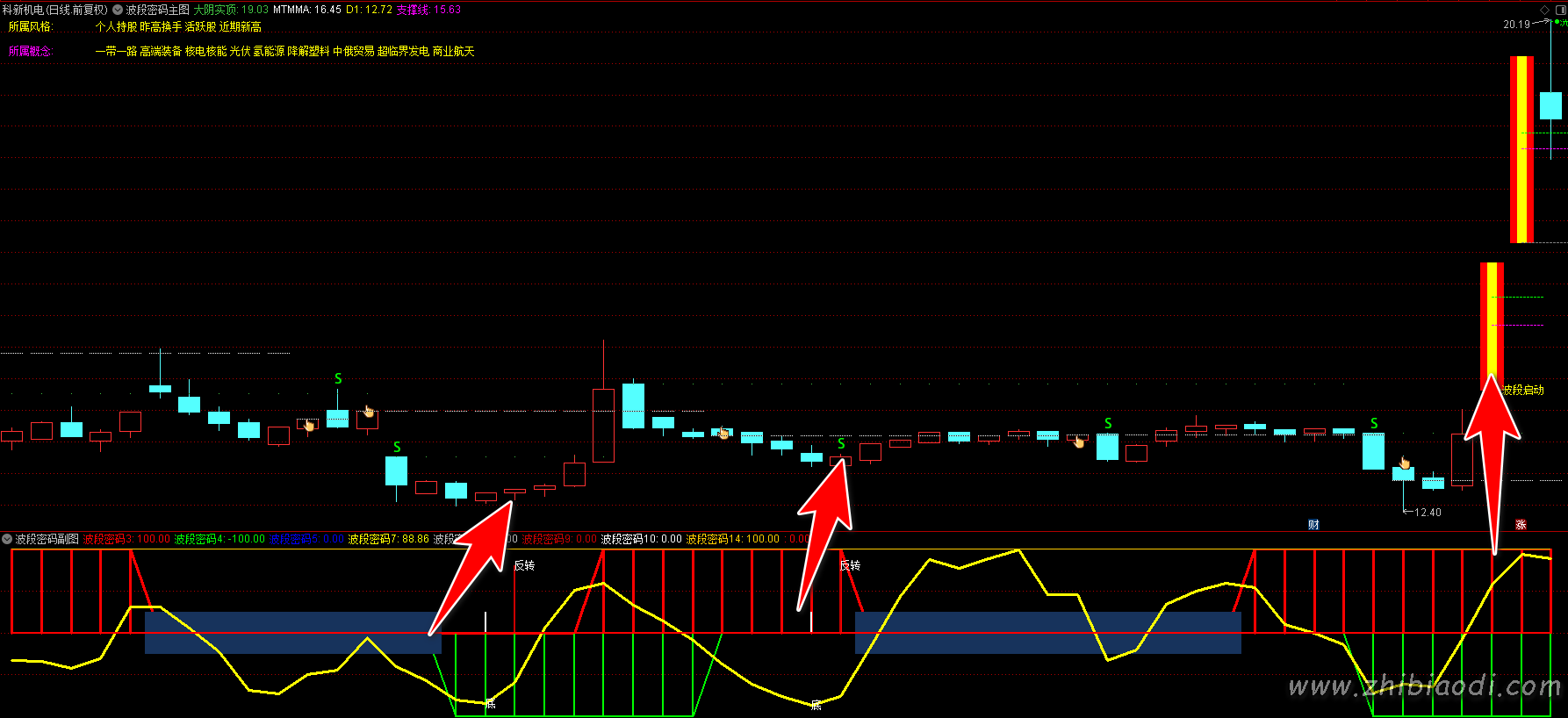Click 波段密码3: 100.00 readout
This screenshot has height=718, width=1568.
point(126,539)
